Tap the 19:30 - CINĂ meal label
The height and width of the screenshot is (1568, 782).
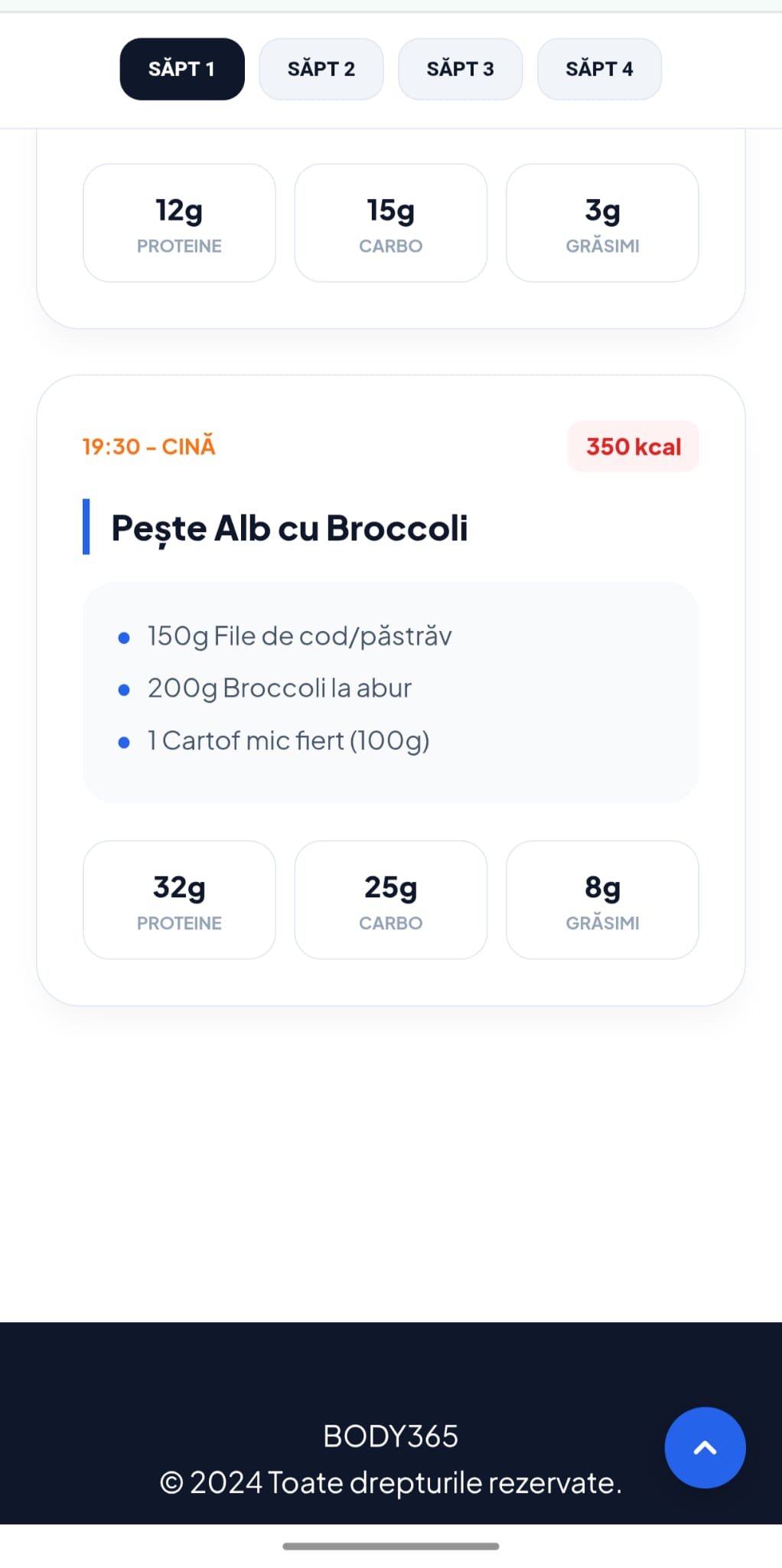148,446
